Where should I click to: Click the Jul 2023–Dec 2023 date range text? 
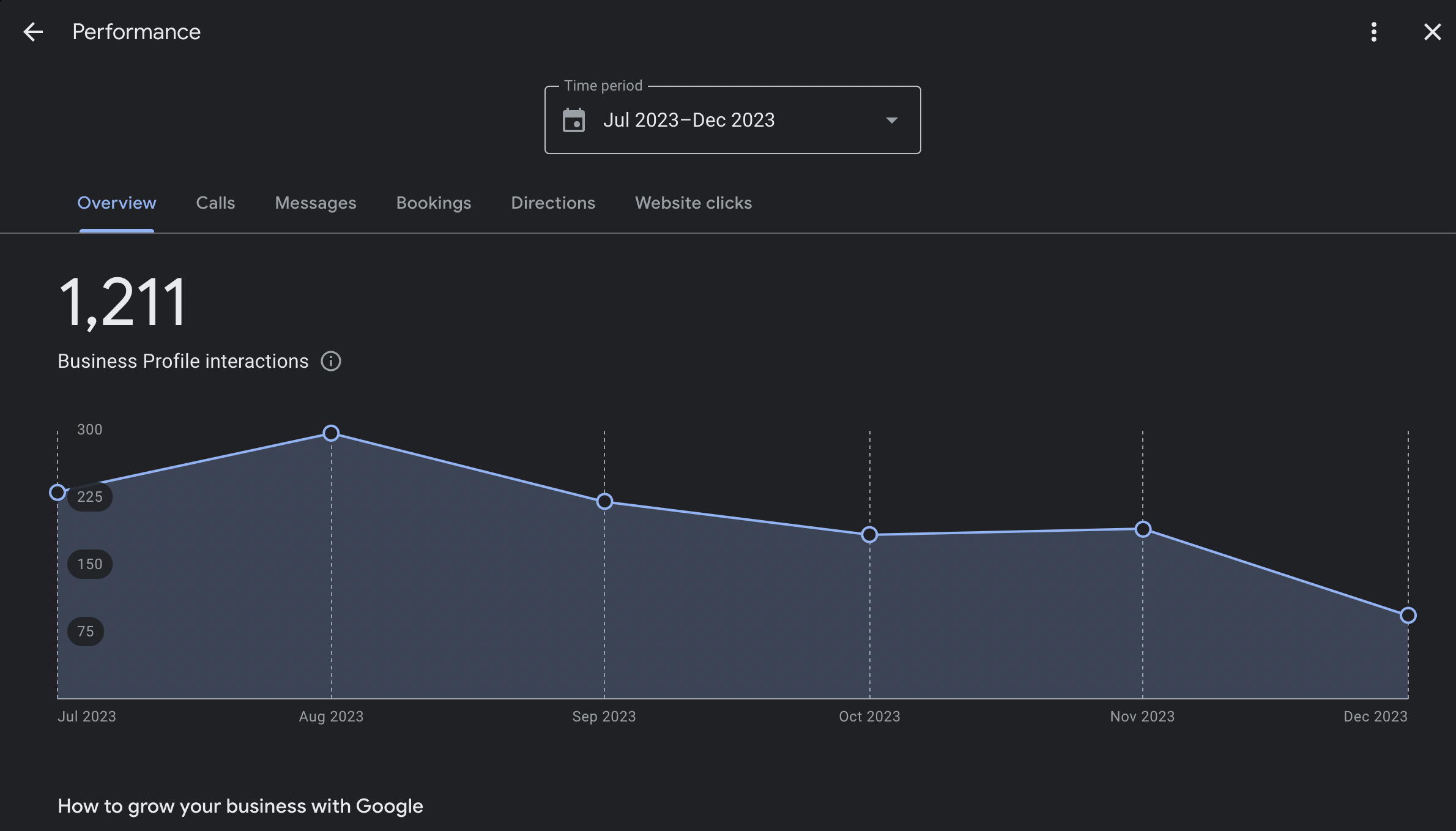tap(689, 120)
